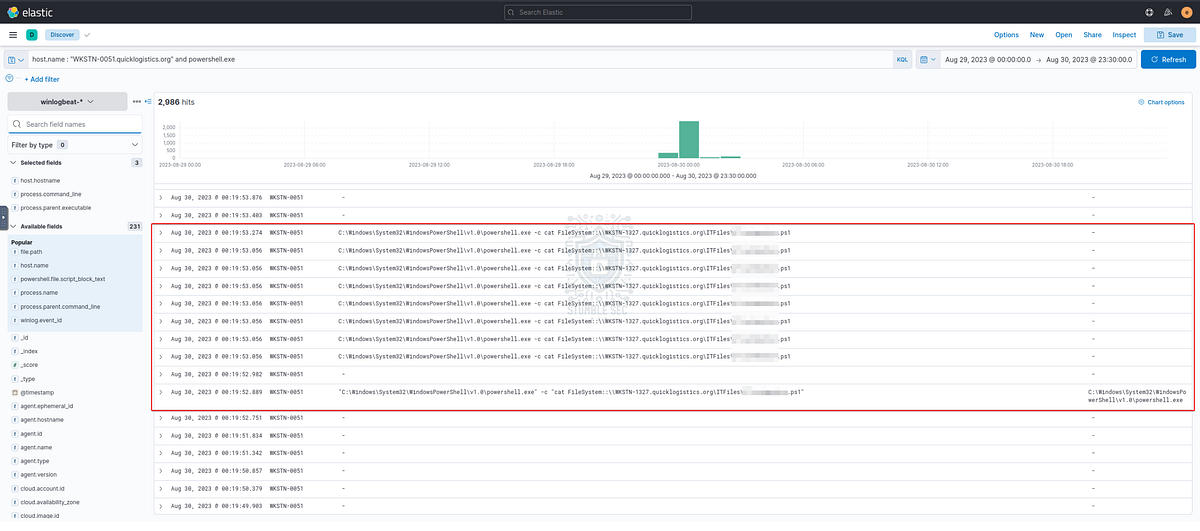
Task: Click the Save button
Action: point(1169,34)
